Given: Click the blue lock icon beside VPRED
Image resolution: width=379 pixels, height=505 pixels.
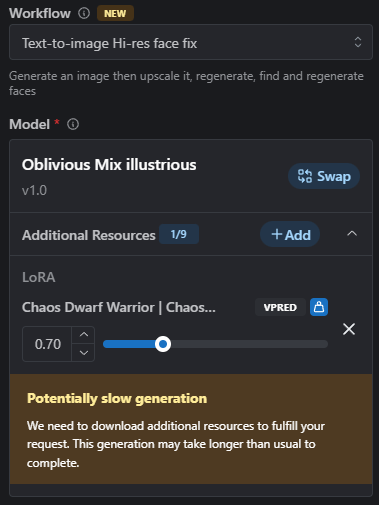Looking at the screenshot, I should (319, 307).
